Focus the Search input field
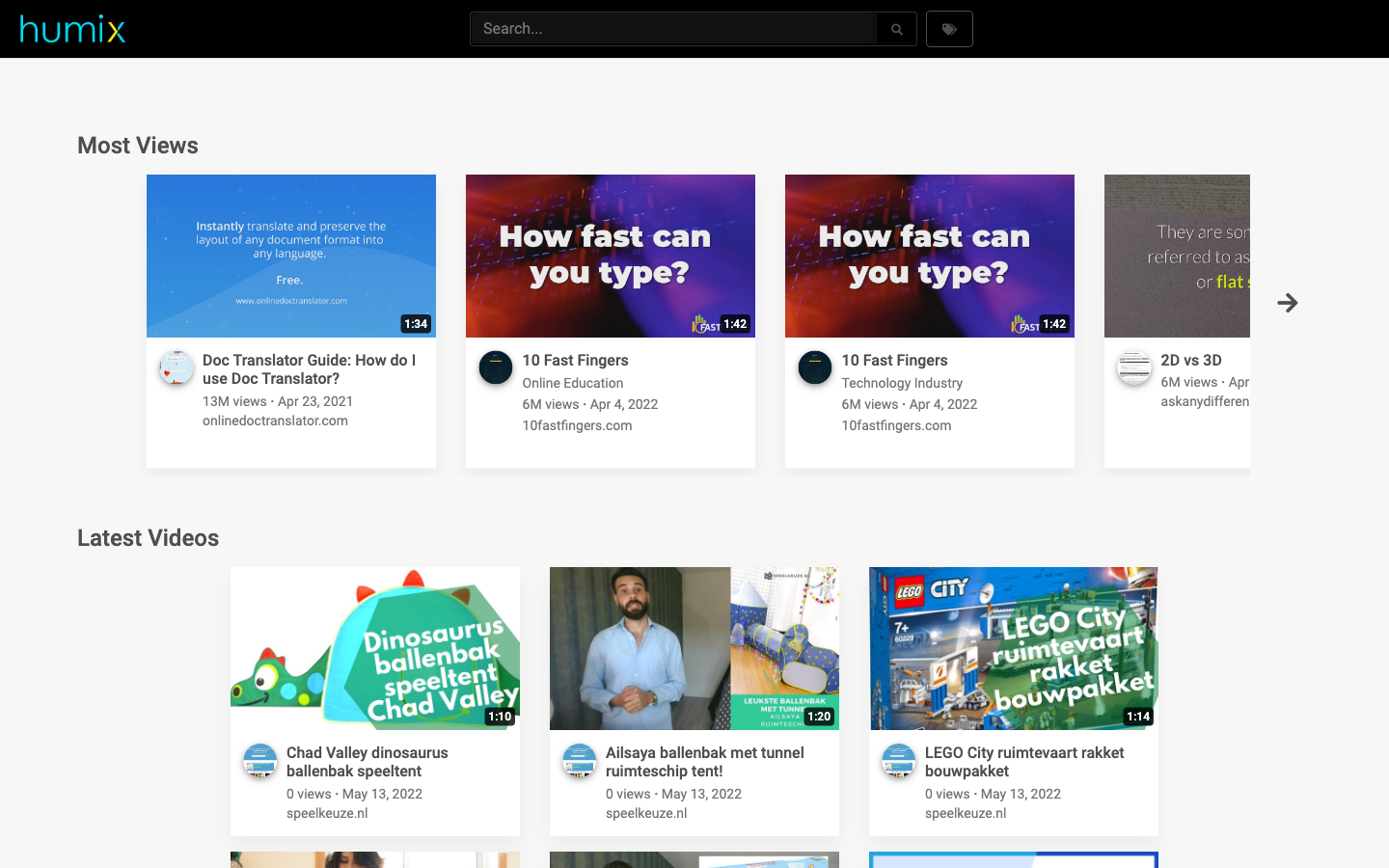The width and height of the screenshot is (1389, 868). pyautogui.click(x=673, y=29)
